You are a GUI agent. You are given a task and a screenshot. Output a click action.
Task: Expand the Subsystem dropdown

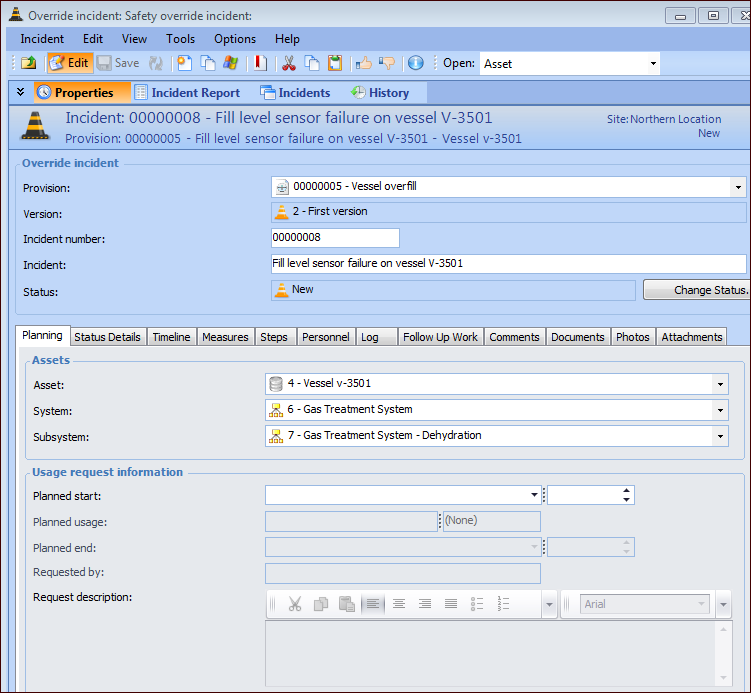[719, 436]
